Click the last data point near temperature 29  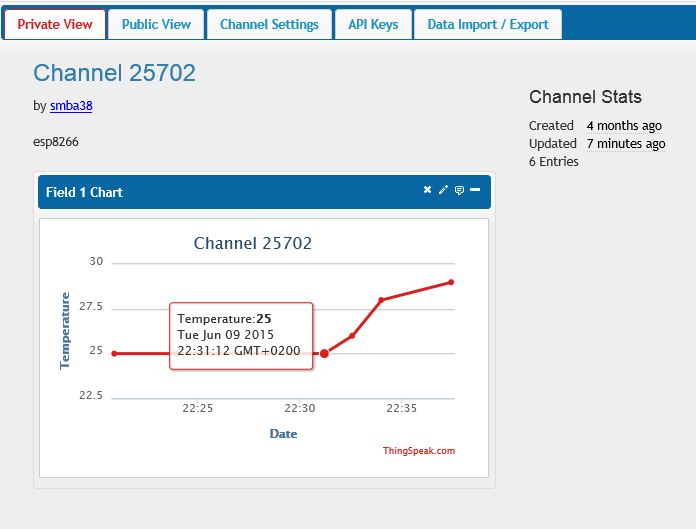click(x=451, y=282)
